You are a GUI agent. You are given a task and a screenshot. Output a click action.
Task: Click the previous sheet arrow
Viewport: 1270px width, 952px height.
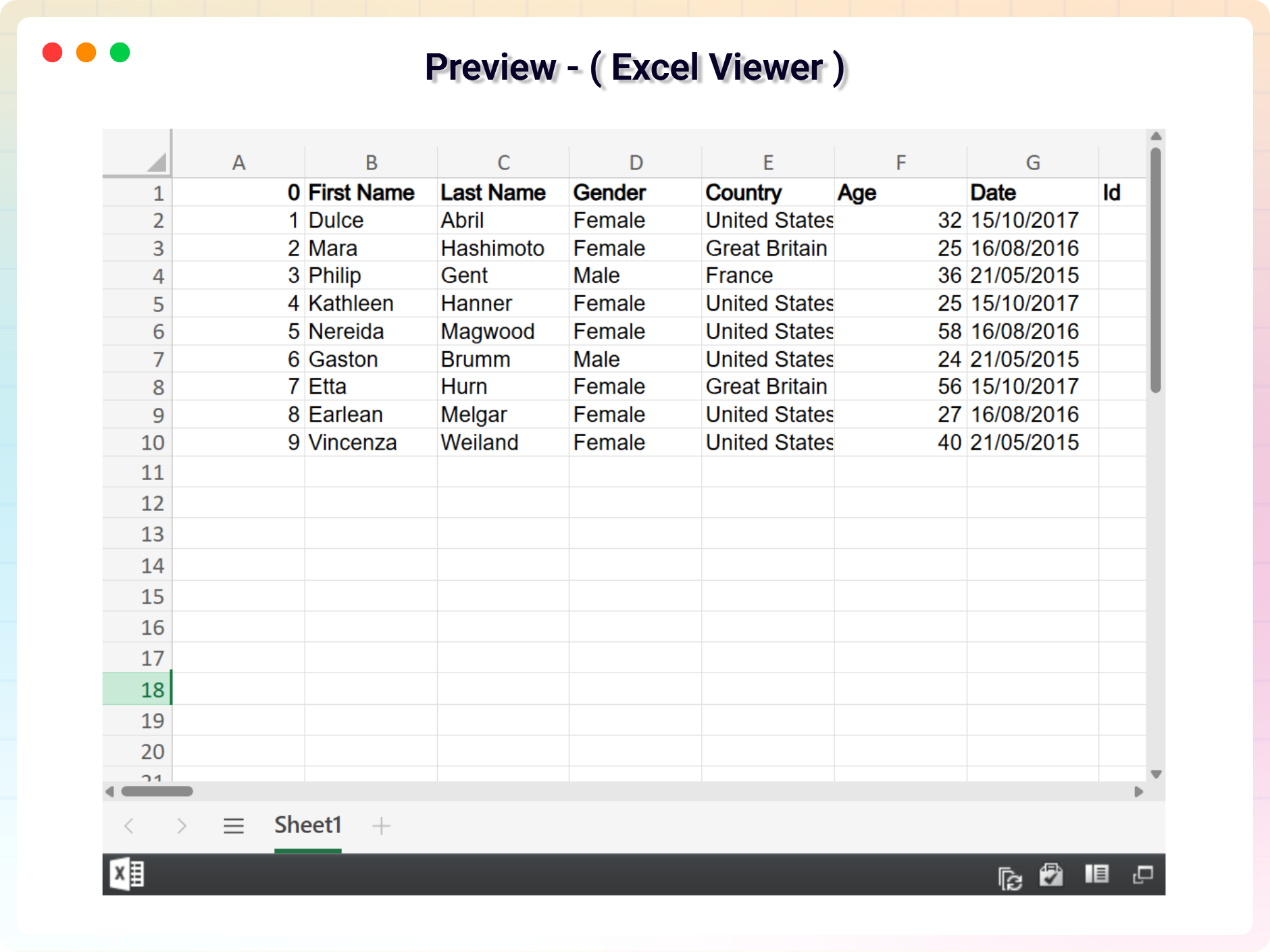tap(130, 826)
